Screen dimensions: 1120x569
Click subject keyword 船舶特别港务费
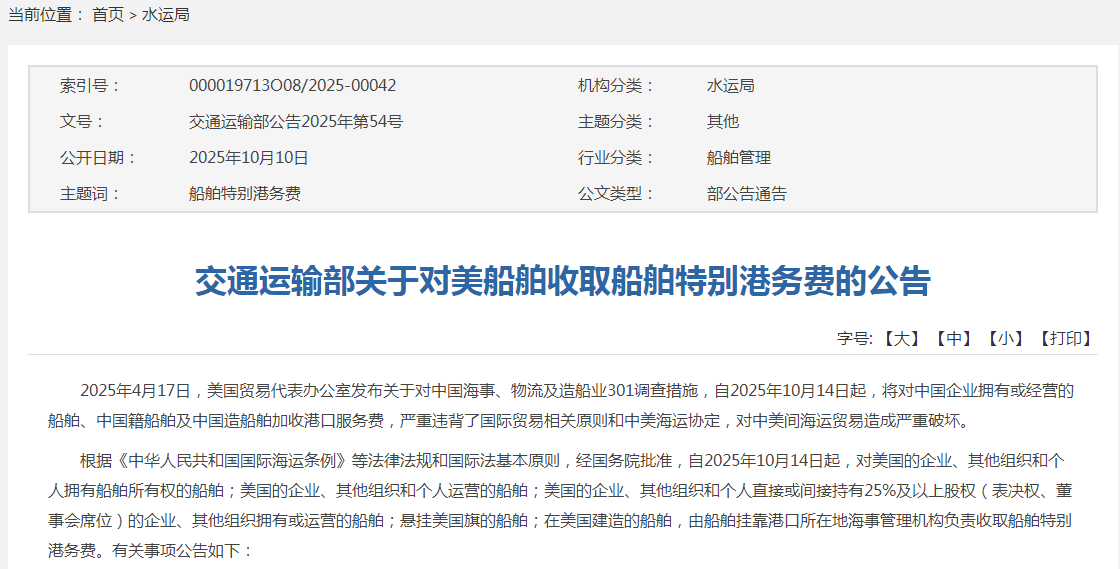click(244, 194)
